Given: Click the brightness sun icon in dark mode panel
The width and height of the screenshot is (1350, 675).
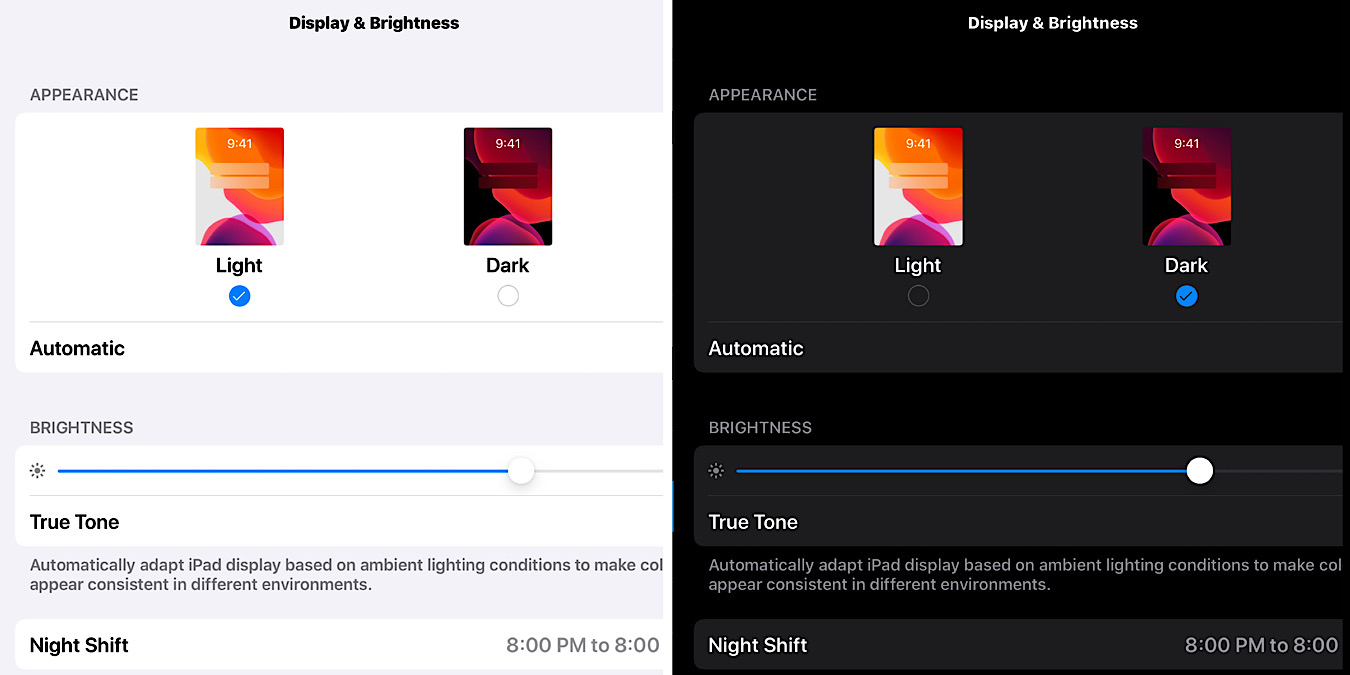Looking at the screenshot, I should pos(716,470).
